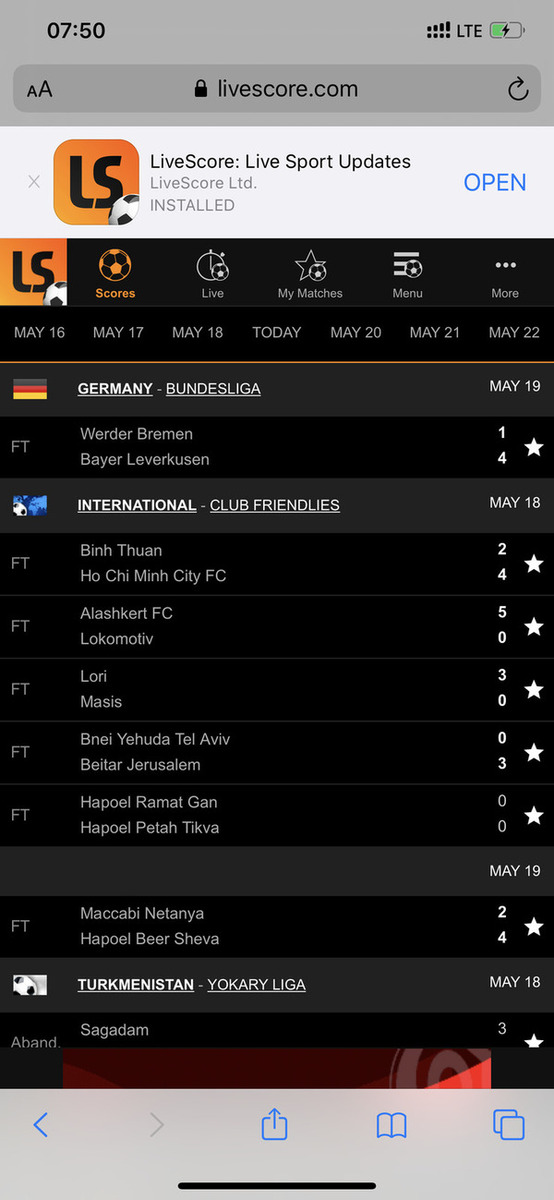Screen dimensions: 554x1200
Task: Open the CLUB FRIENDLIES link
Action: (275, 506)
